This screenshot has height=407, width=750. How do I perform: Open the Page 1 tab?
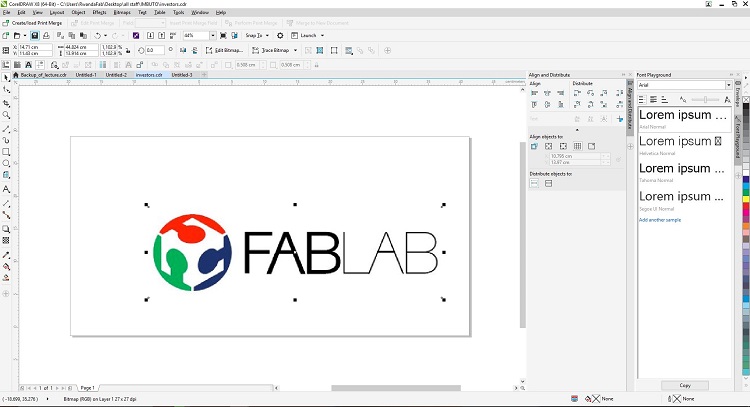(x=88, y=388)
